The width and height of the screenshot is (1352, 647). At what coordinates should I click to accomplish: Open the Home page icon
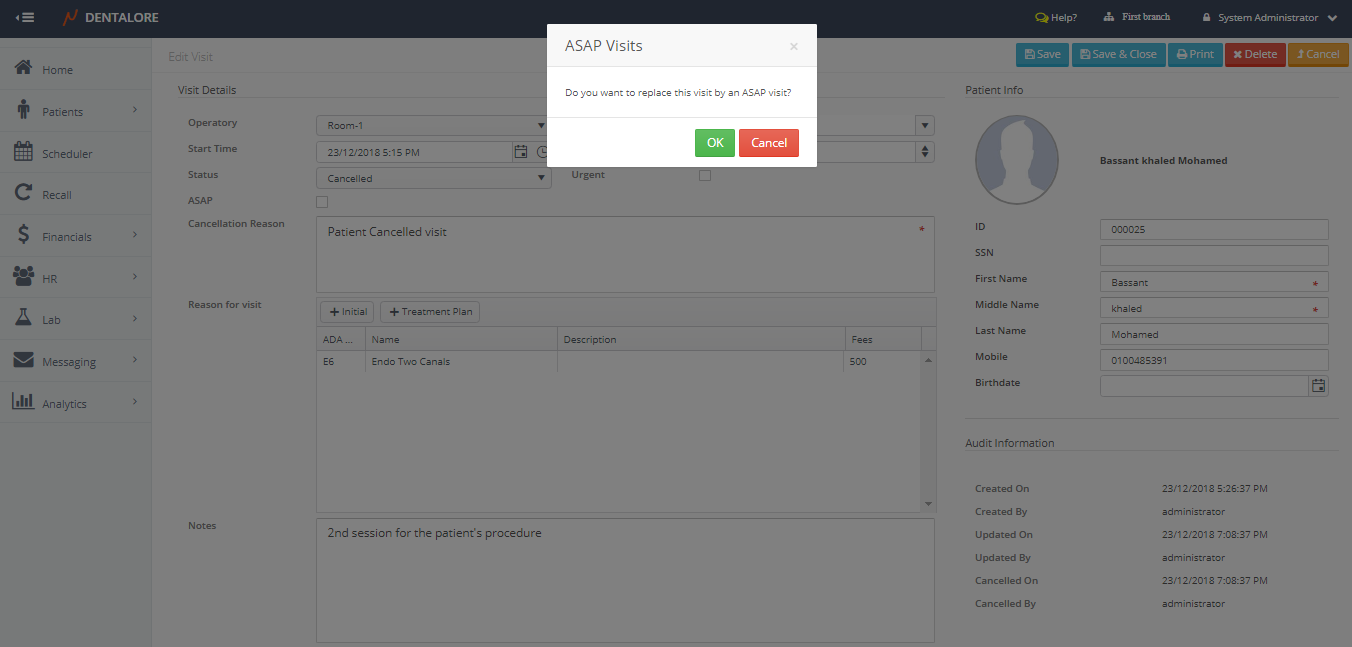(x=24, y=68)
